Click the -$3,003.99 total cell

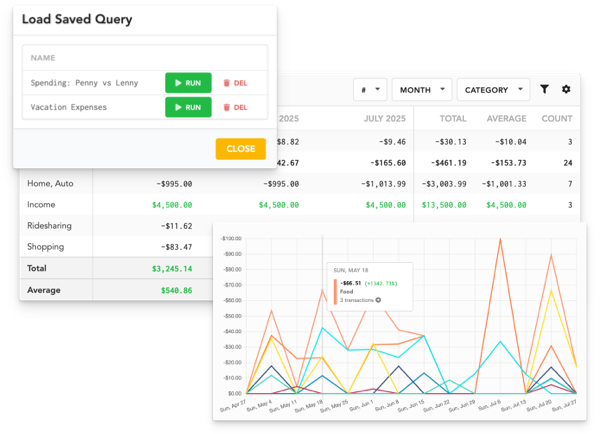click(x=444, y=184)
